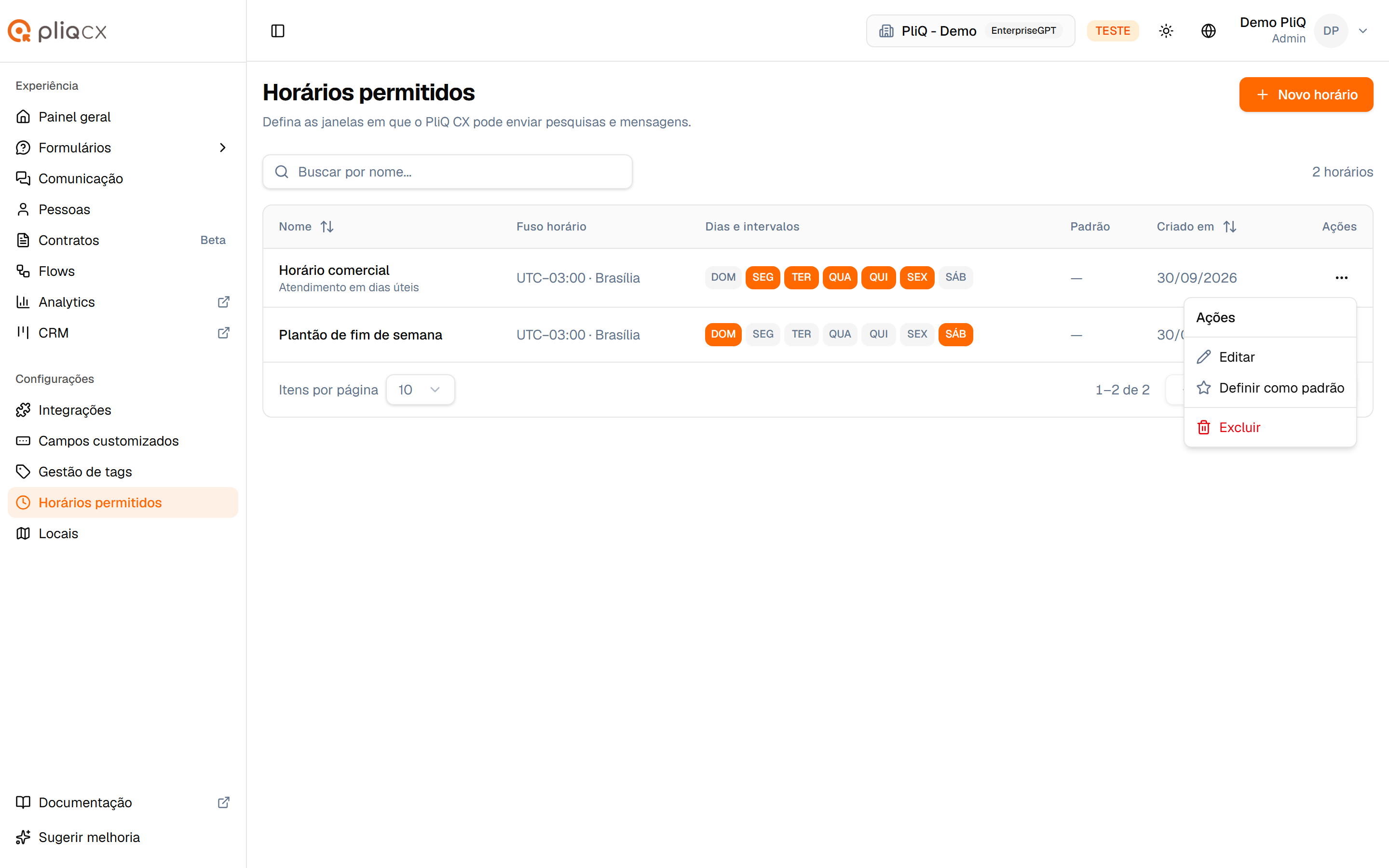
Task: Open Comunicação in the sidebar
Action: point(123,178)
